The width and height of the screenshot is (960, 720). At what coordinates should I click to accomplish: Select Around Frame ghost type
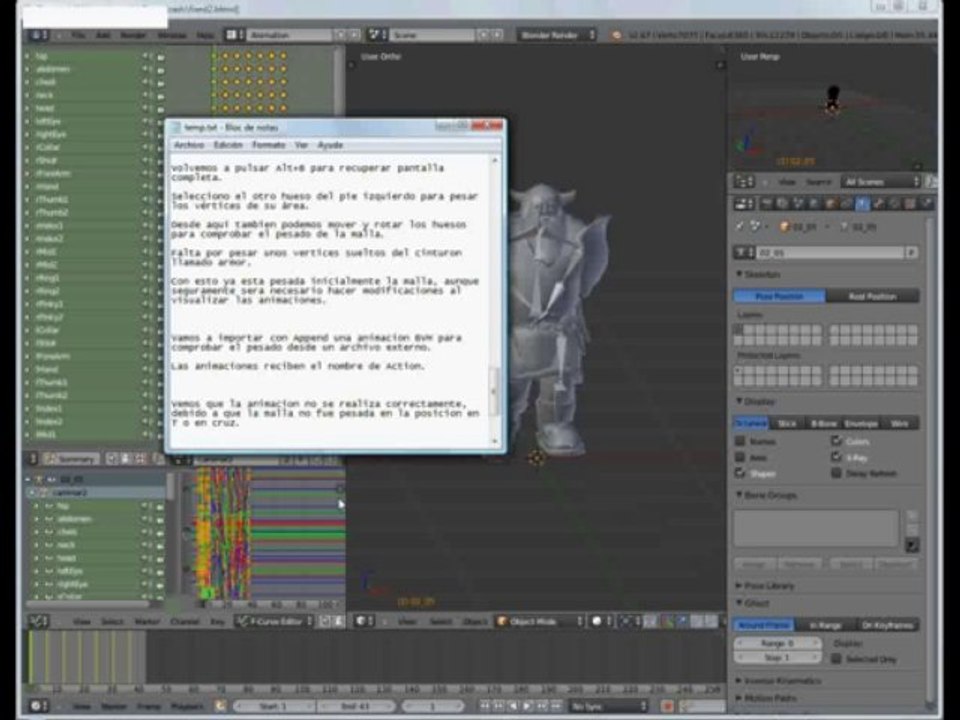point(763,625)
